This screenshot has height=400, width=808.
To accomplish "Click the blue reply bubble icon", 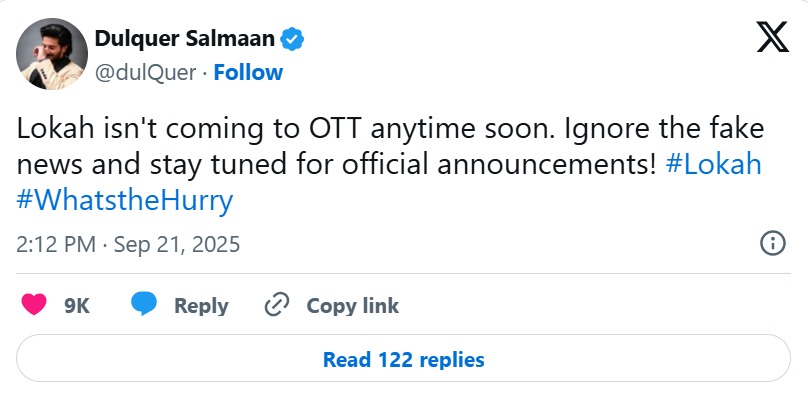I will (145, 305).
